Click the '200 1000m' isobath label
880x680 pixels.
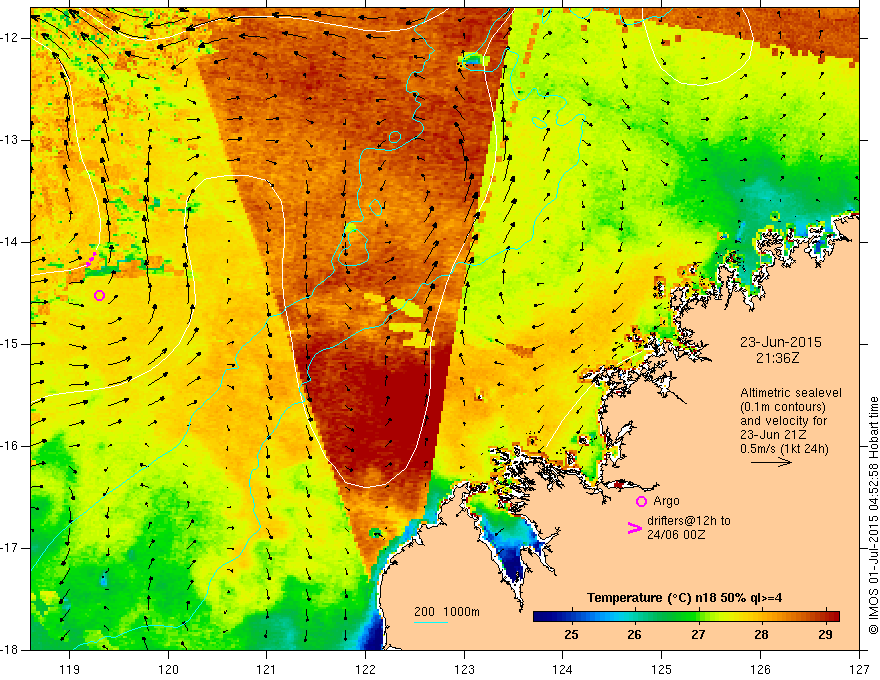447,612
